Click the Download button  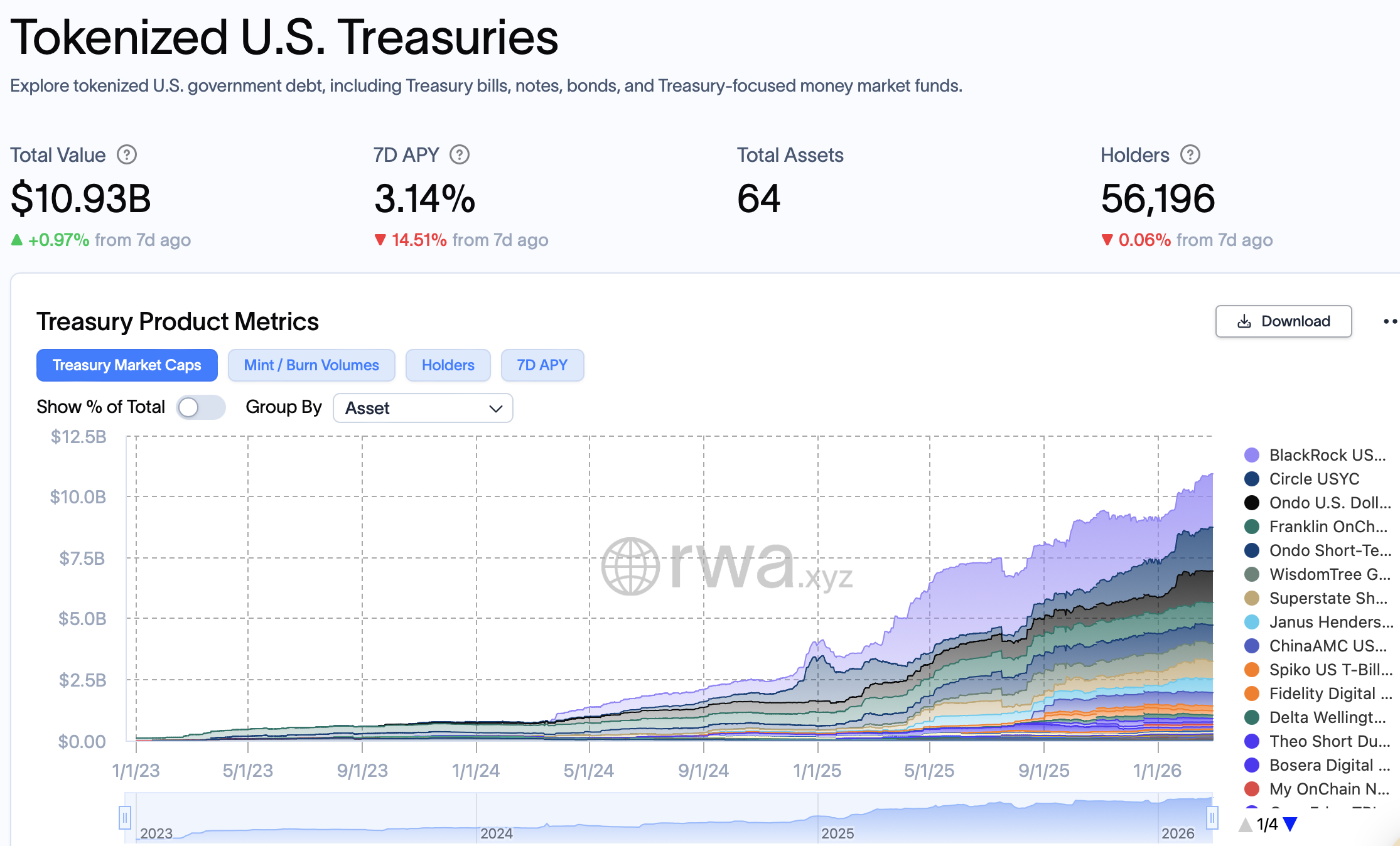pyautogui.click(x=1283, y=321)
